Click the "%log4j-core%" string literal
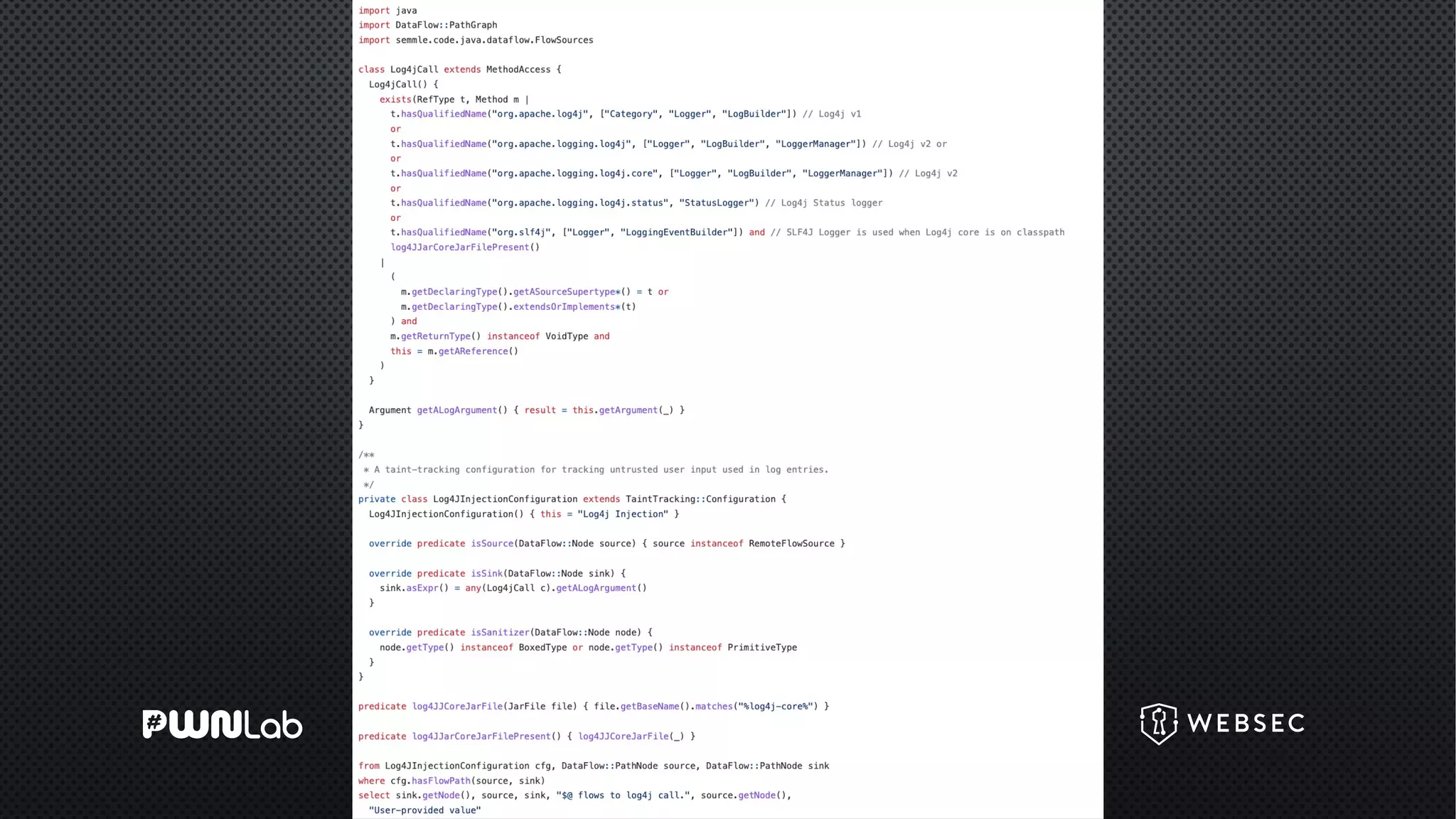The image size is (1456, 819). (x=776, y=706)
